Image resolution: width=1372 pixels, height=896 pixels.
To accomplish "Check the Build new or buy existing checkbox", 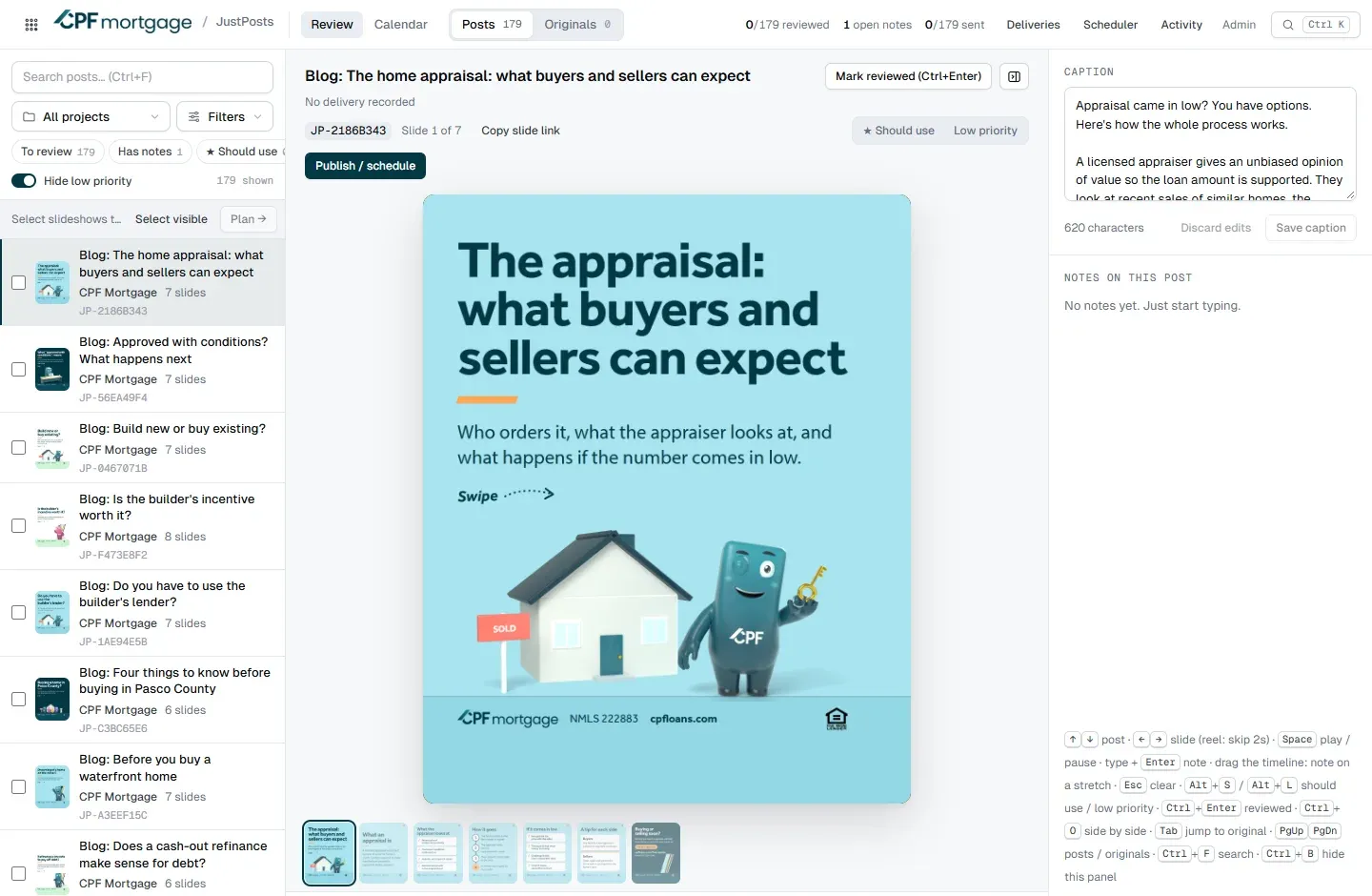I will 18,447.
